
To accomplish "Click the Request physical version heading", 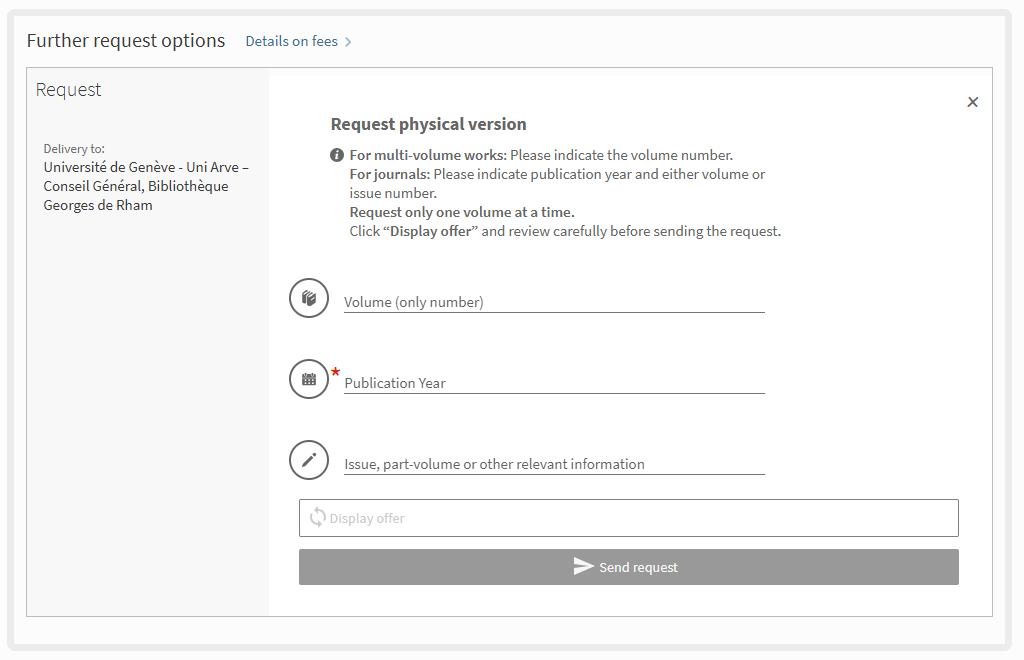I will pos(428,124).
